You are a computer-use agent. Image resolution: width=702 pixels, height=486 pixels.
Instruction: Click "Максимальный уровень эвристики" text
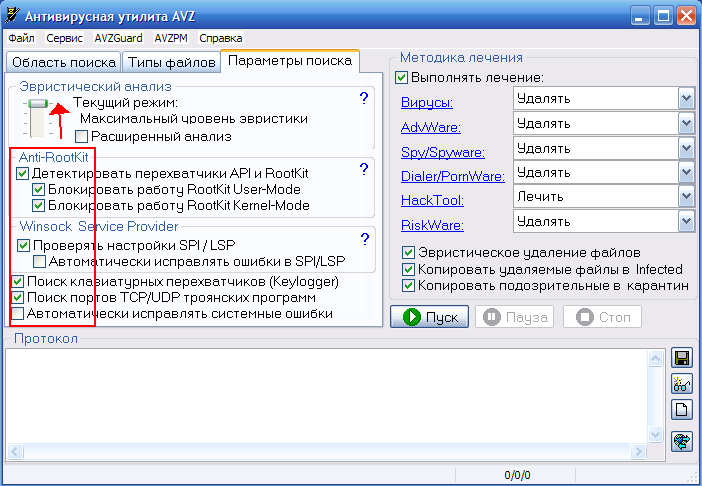pyautogui.click(x=194, y=119)
